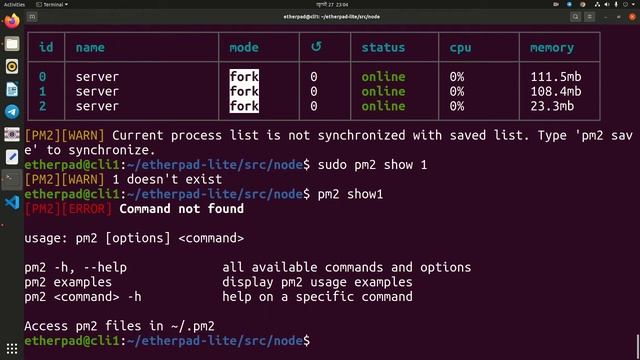Click memory value '108.4mb'

pyautogui.click(x=556, y=91)
